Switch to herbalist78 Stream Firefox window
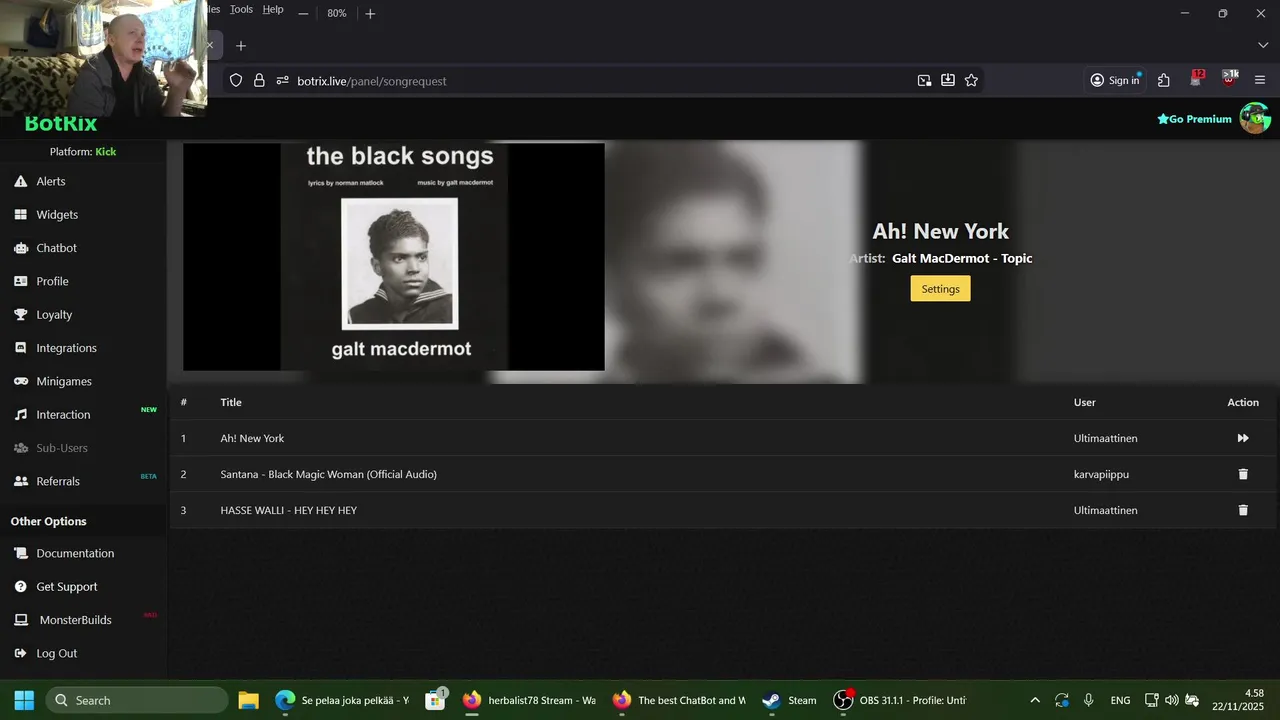The width and height of the screenshot is (1280, 720). click(529, 700)
